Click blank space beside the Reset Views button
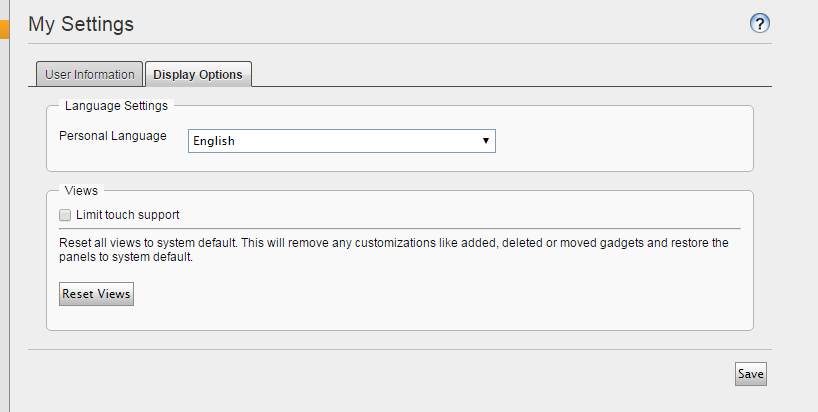Screen dimensions: 818x412 pos(417,294)
